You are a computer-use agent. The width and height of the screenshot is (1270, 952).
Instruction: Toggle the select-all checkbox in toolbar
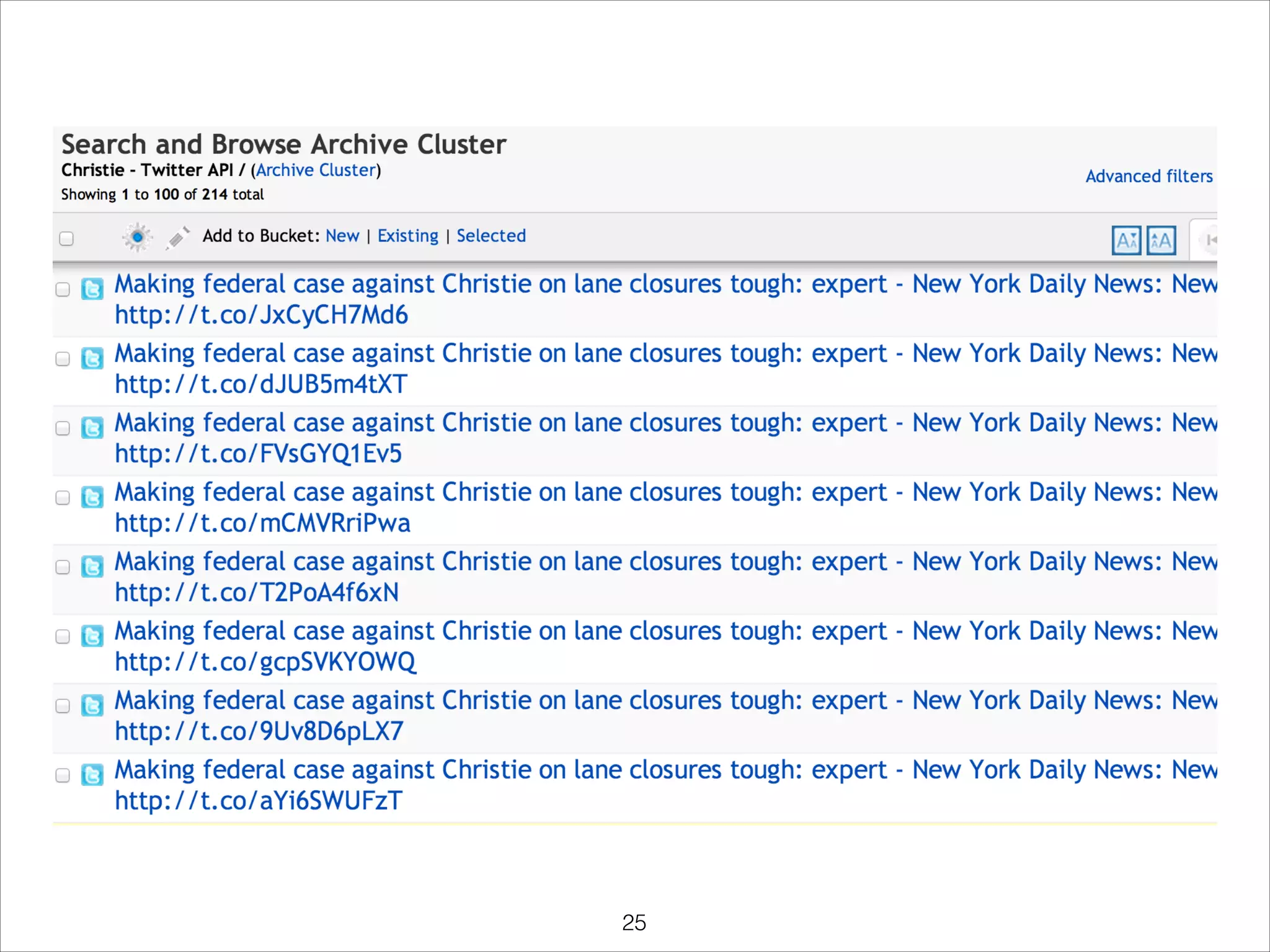point(66,239)
